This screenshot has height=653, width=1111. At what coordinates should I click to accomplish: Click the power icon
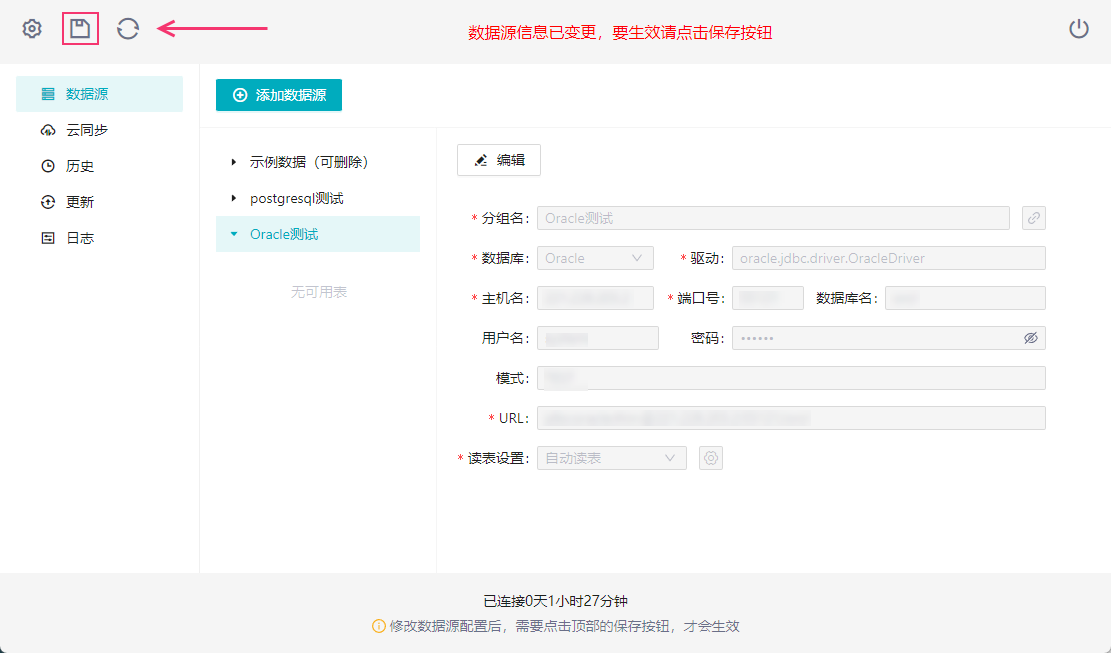click(x=1078, y=29)
